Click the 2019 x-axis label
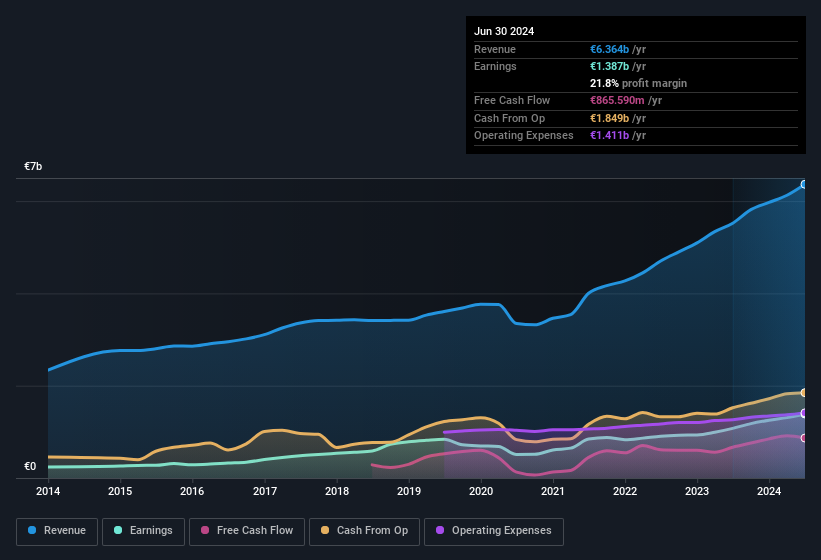 pos(409,491)
